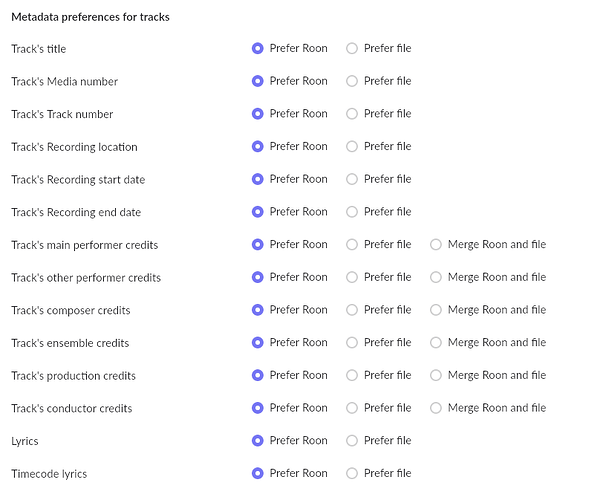Select Prefer file for Track's composer credits
The image size is (600, 500).
[x=352, y=310]
